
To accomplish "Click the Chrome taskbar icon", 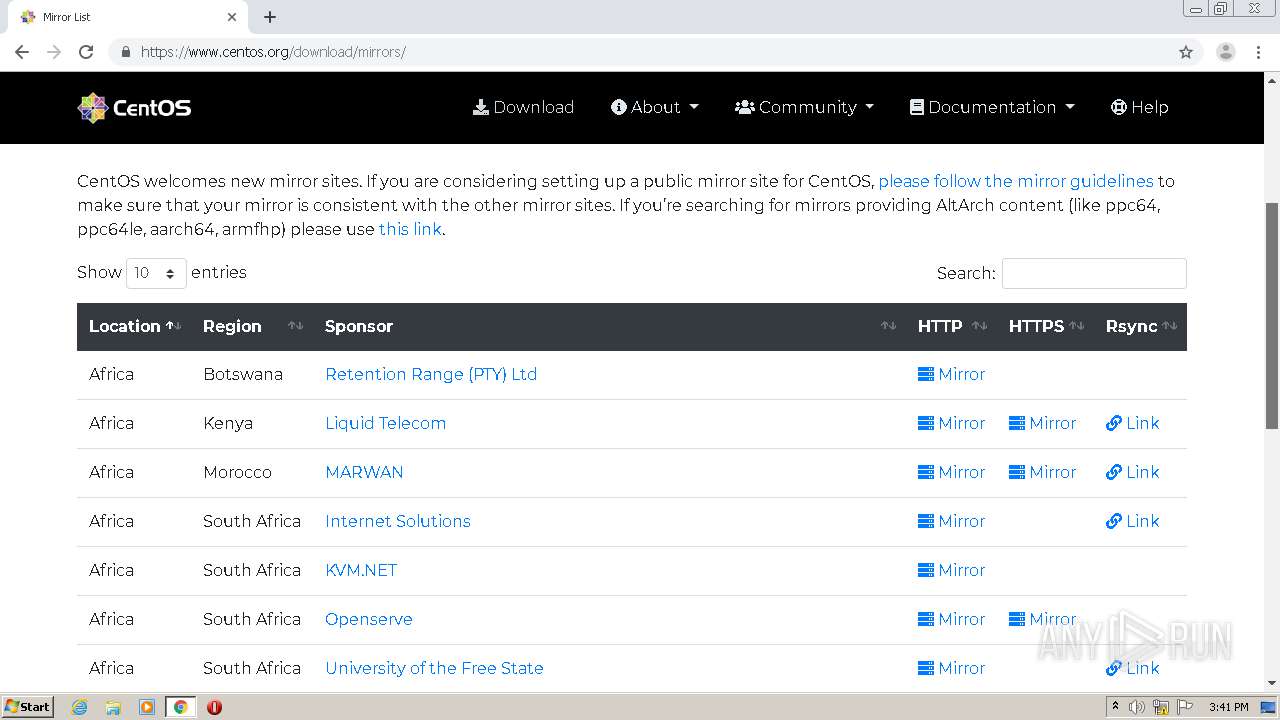I will pos(180,707).
